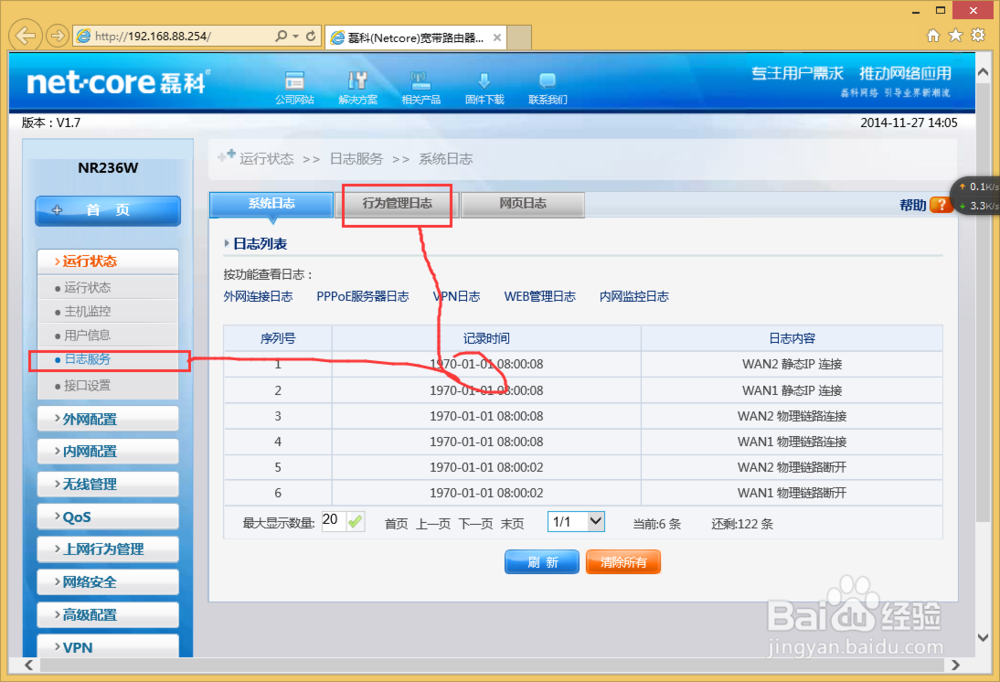The height and width of the screenshot is (682, 1000).
Task: Switch to the 行为管理日志 tab
Action: tap(396, 204)
